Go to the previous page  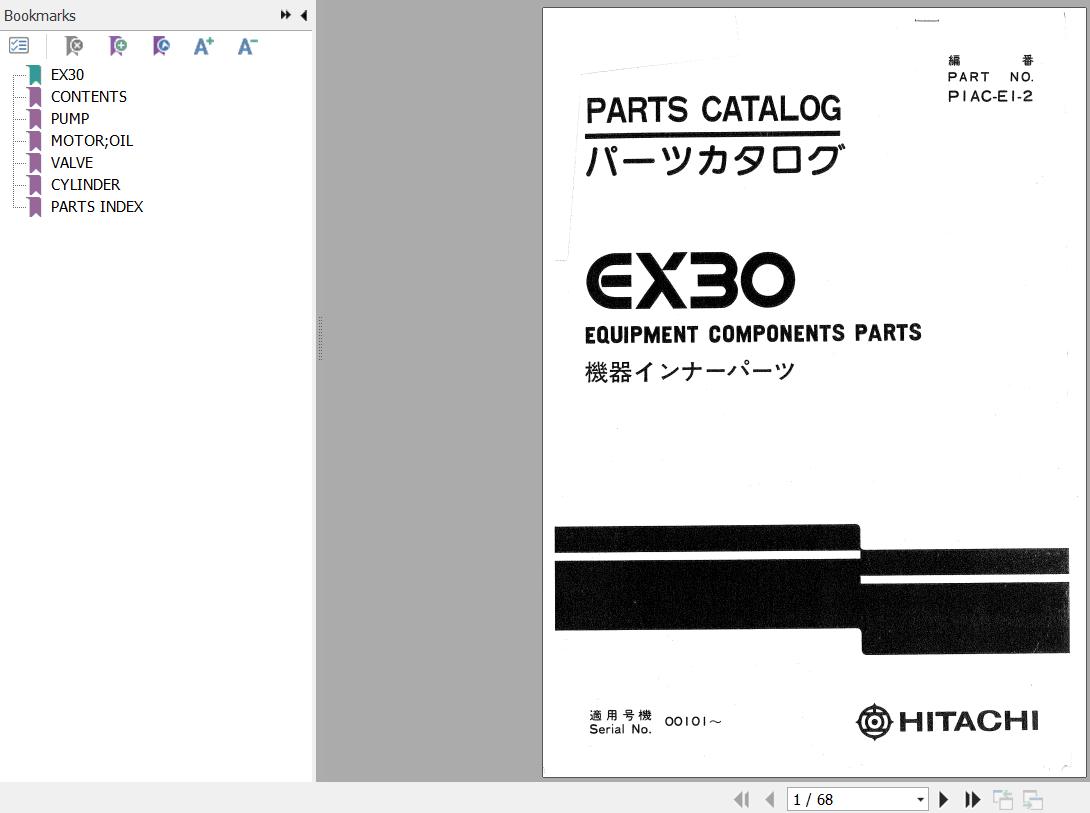click(770, 800)
